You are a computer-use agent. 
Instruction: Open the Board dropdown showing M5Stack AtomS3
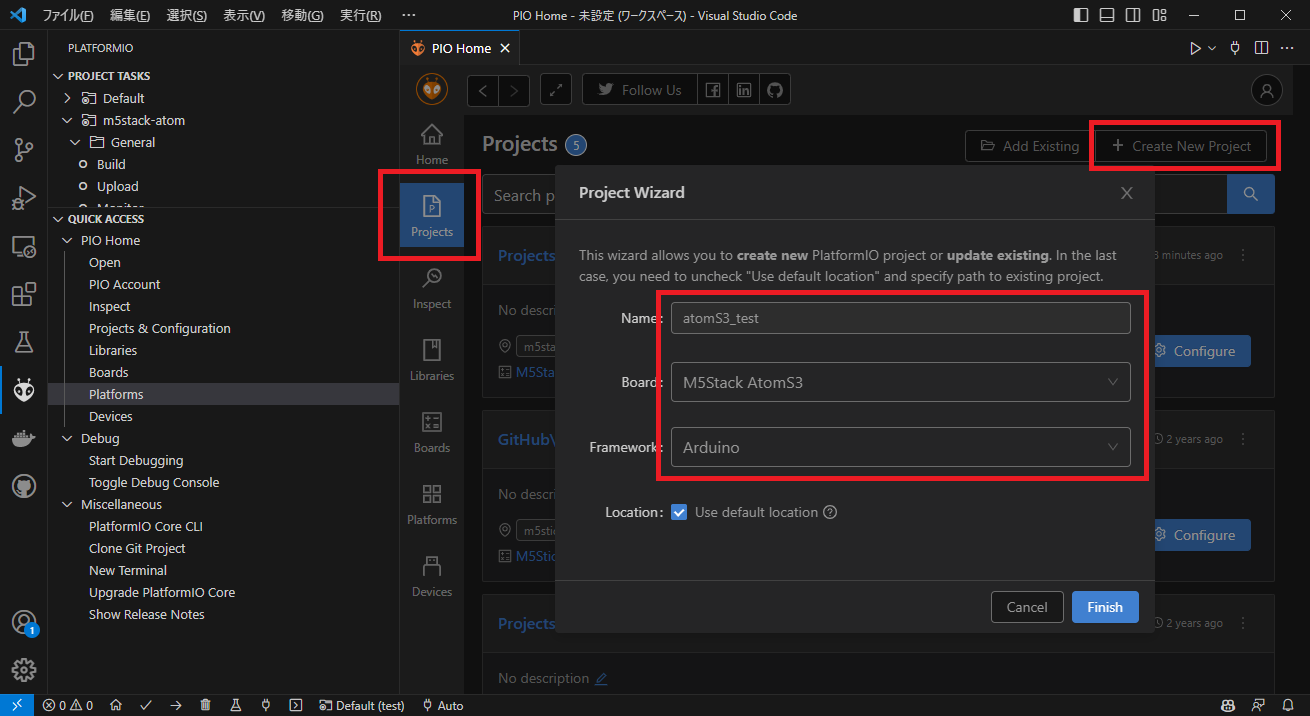point(900,382)
